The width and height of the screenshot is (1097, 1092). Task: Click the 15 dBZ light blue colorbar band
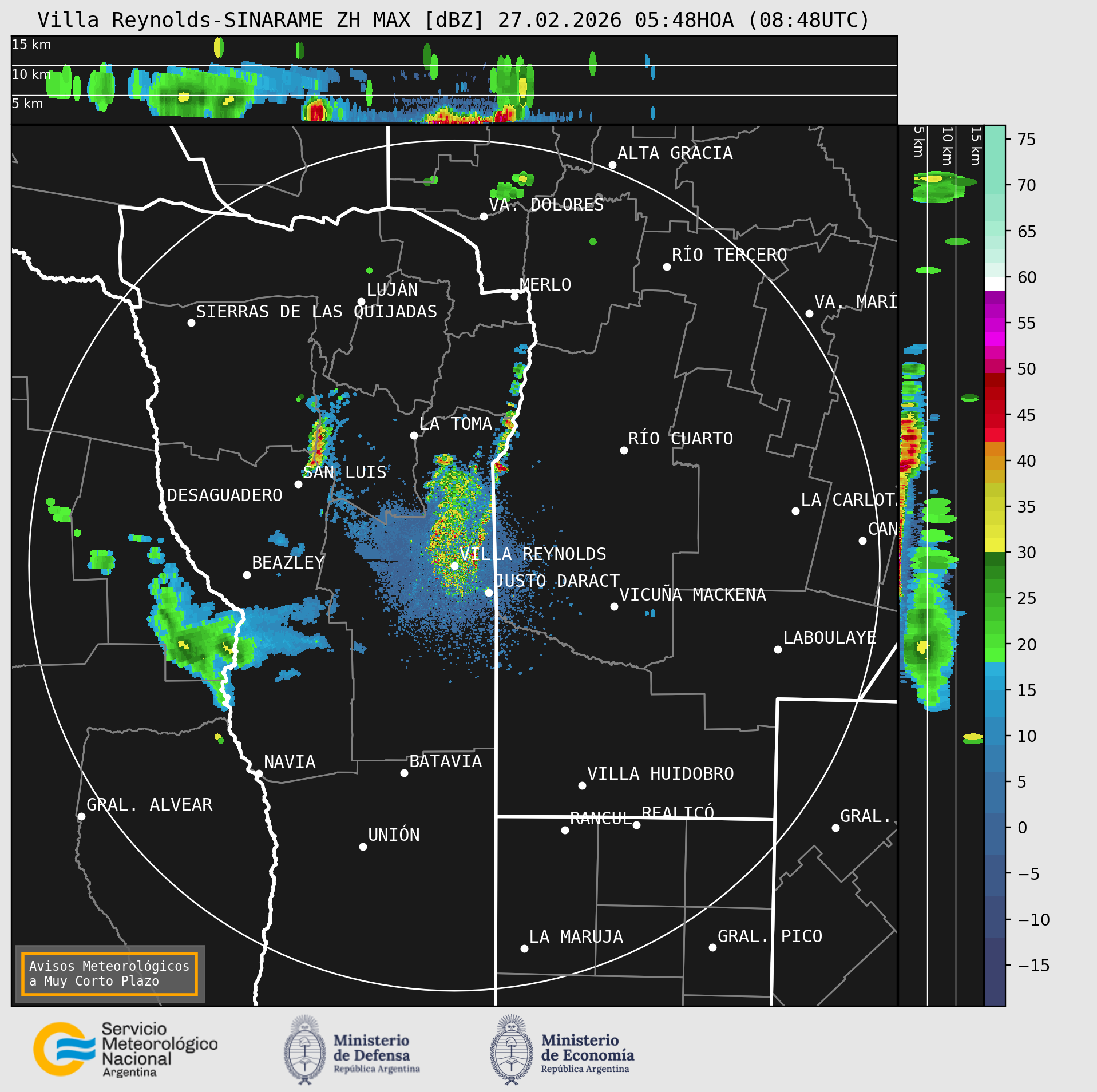click(x=995, y=683)
